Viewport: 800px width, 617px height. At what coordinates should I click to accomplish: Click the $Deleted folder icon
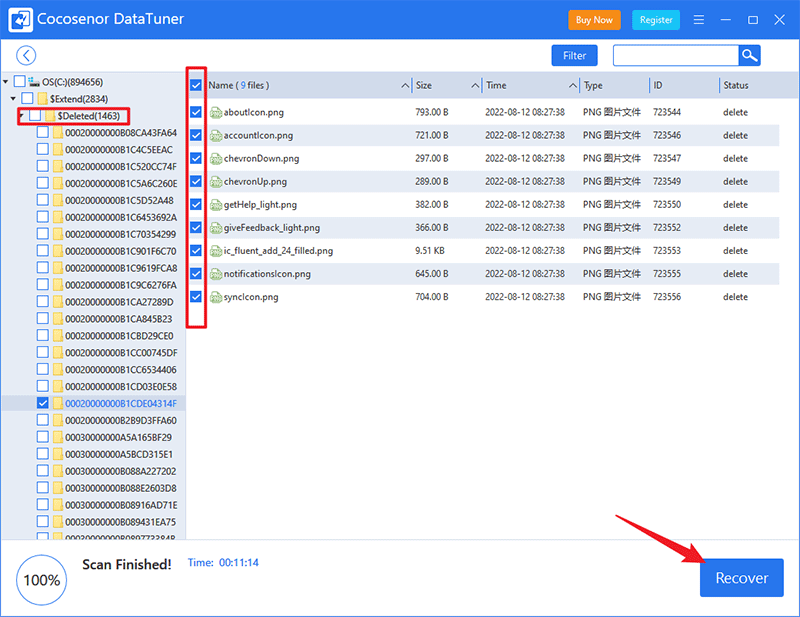[x=50, y=116]
